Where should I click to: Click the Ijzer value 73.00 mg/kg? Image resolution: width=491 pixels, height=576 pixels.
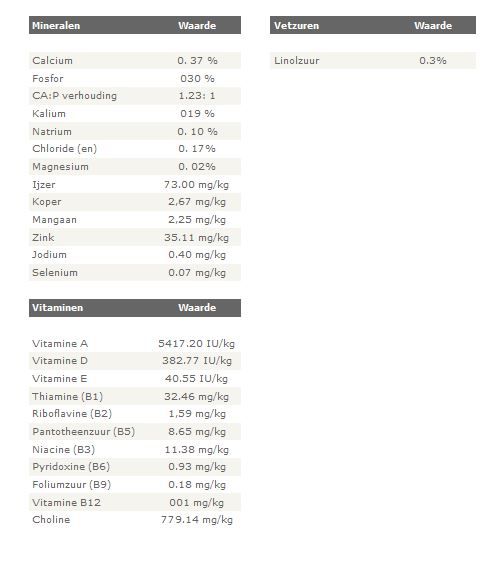[196, 184]
